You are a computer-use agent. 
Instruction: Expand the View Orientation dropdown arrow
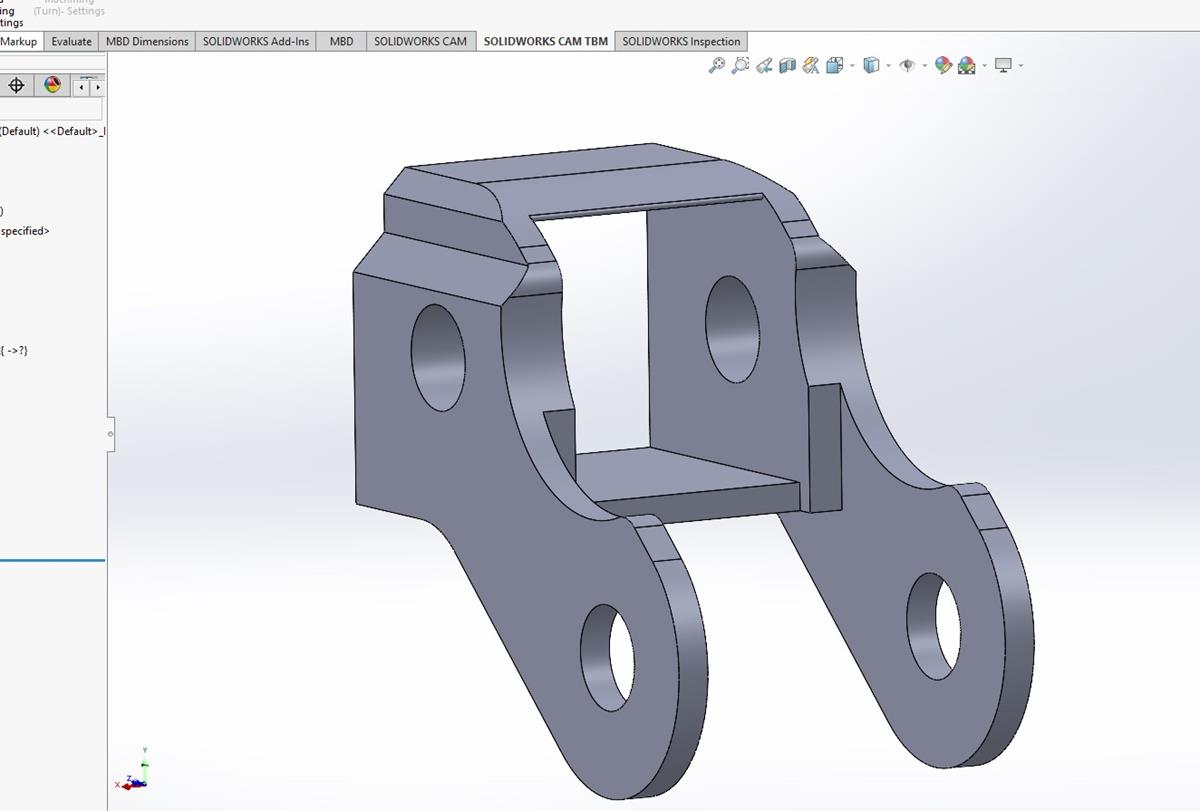click(x=853, y=67)
